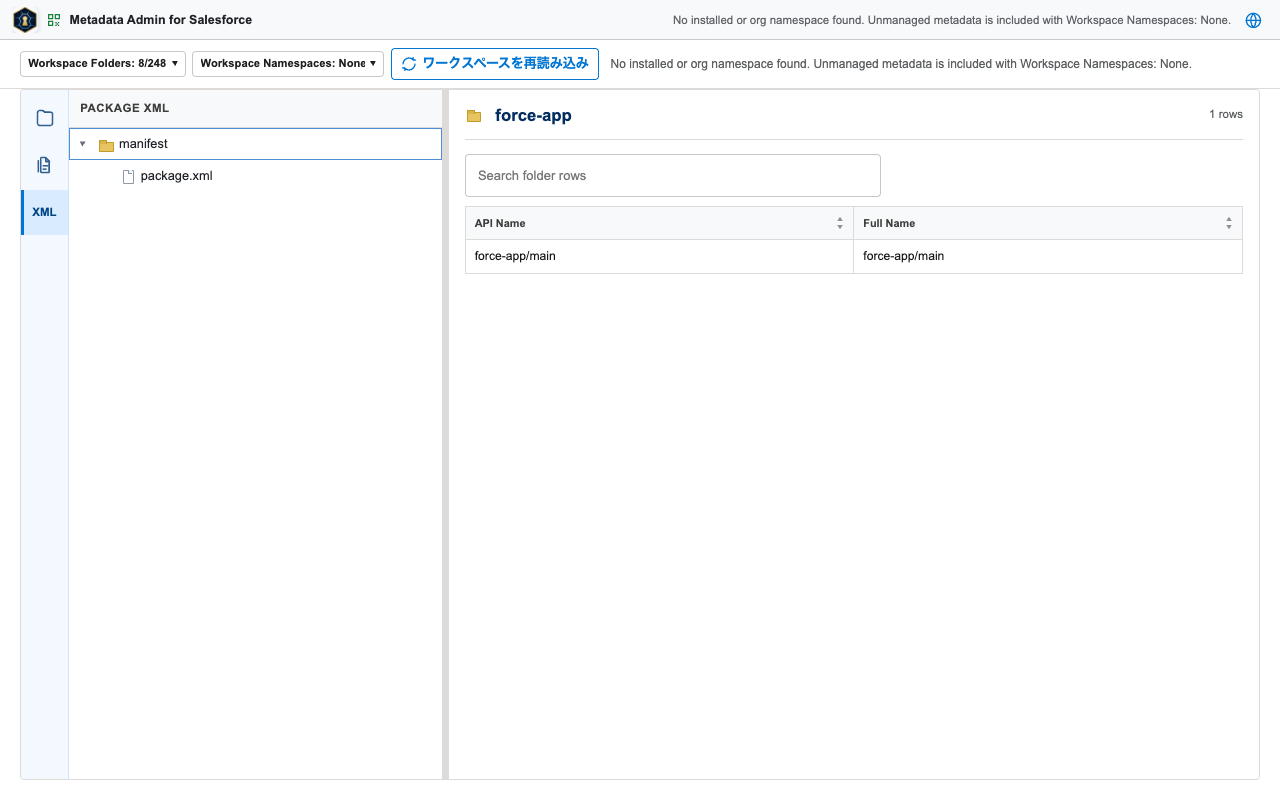The height and width of the screenshot is (800, 1280).
Task: Click the Search folder rows field
Action: [x=673, y=175]
